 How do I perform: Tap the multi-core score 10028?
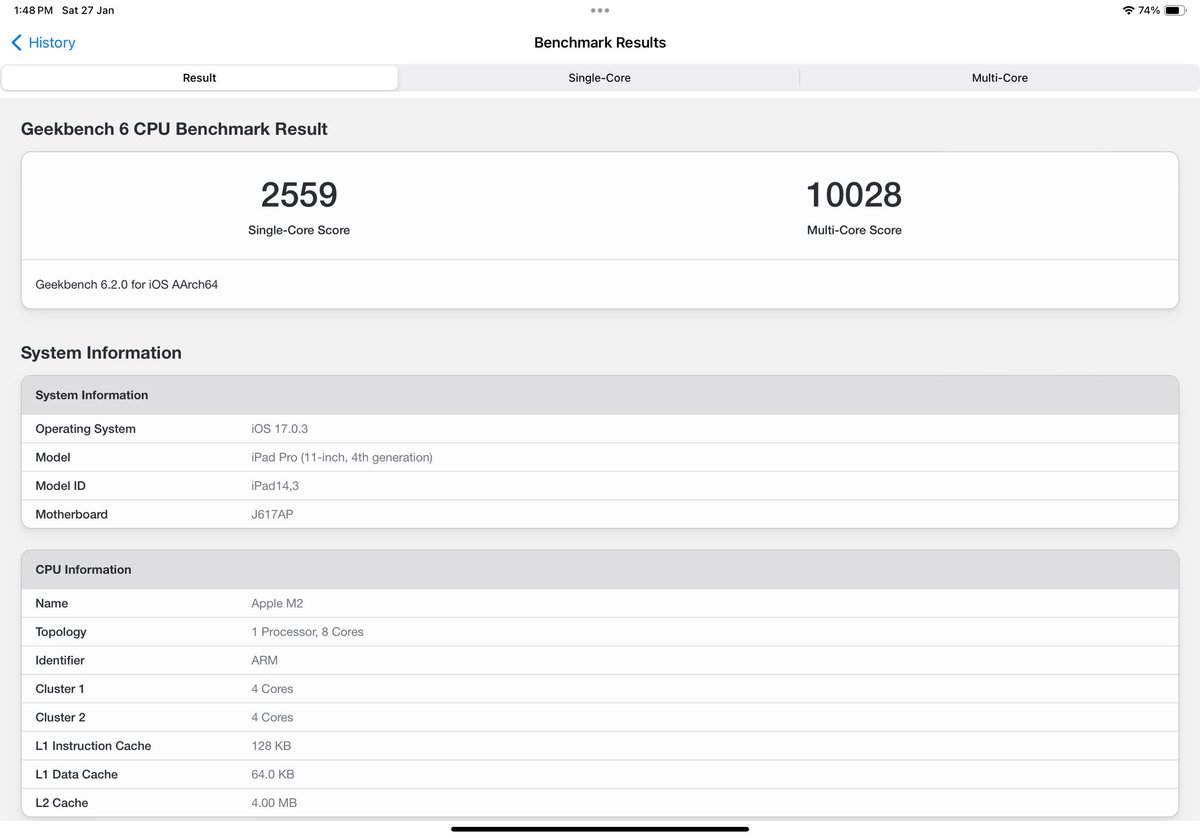point(854,194)
